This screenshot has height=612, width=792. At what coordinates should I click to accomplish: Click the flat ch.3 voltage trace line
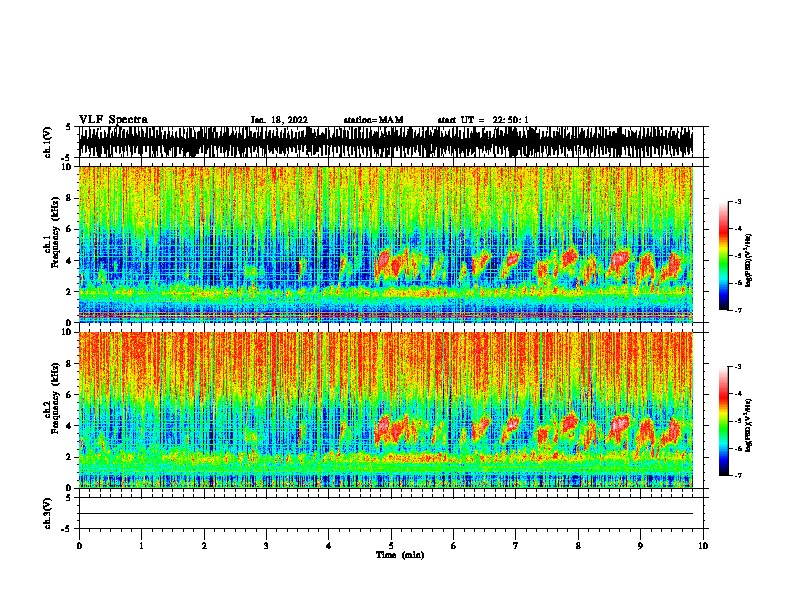[386, 514]
